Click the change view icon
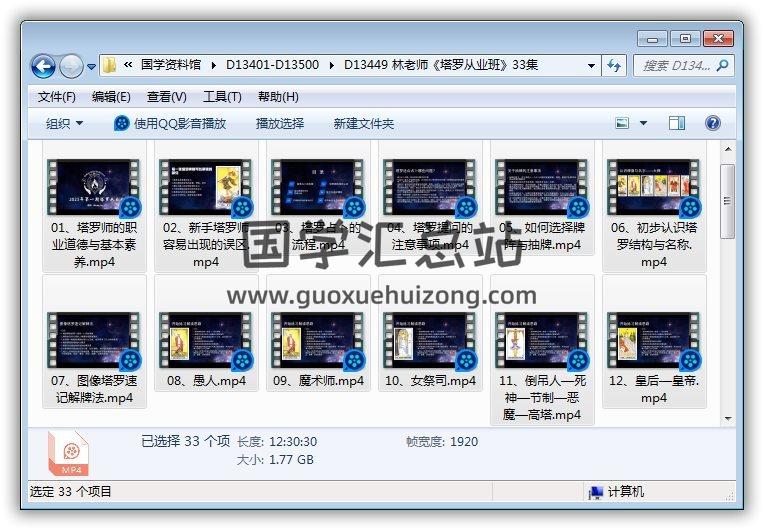 tap(622, 123)
